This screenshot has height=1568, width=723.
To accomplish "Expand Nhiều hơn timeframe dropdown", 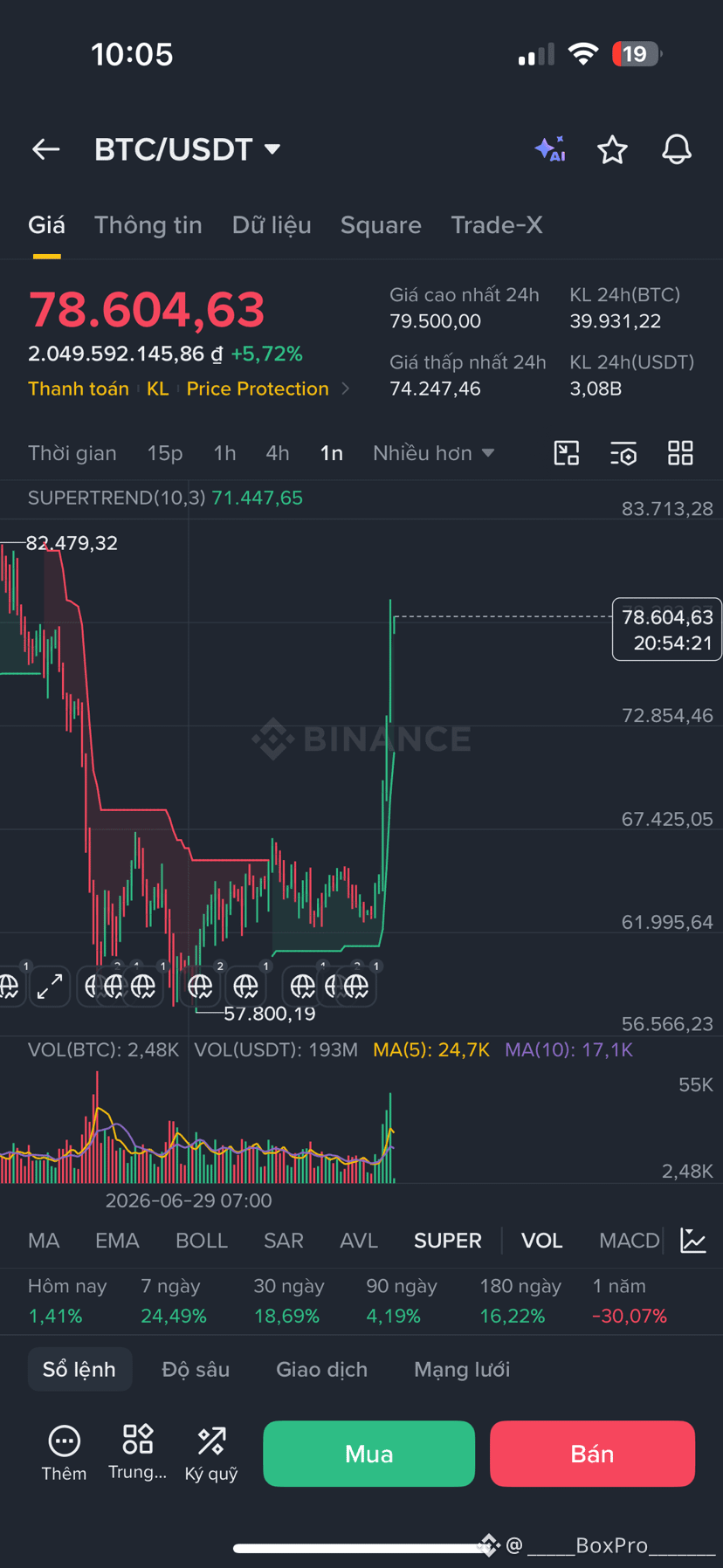I will 434,453.
